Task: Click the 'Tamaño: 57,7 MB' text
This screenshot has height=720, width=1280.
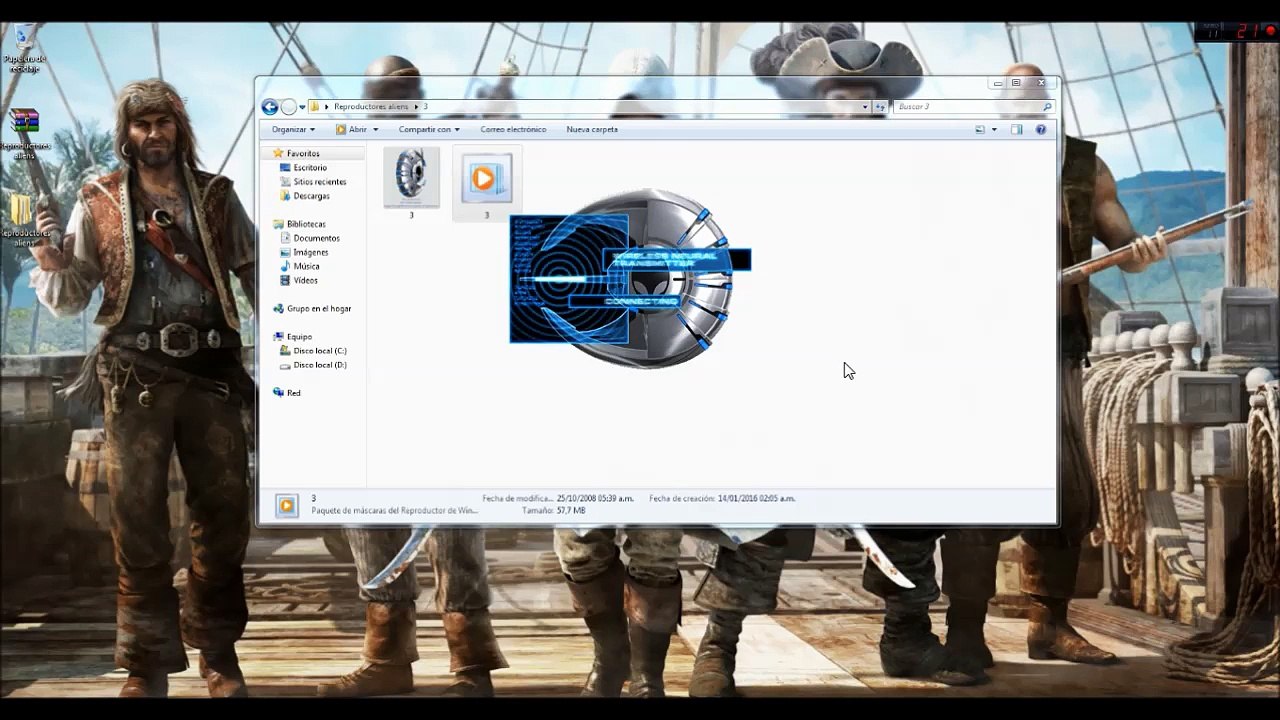Action: click(553, 510)
